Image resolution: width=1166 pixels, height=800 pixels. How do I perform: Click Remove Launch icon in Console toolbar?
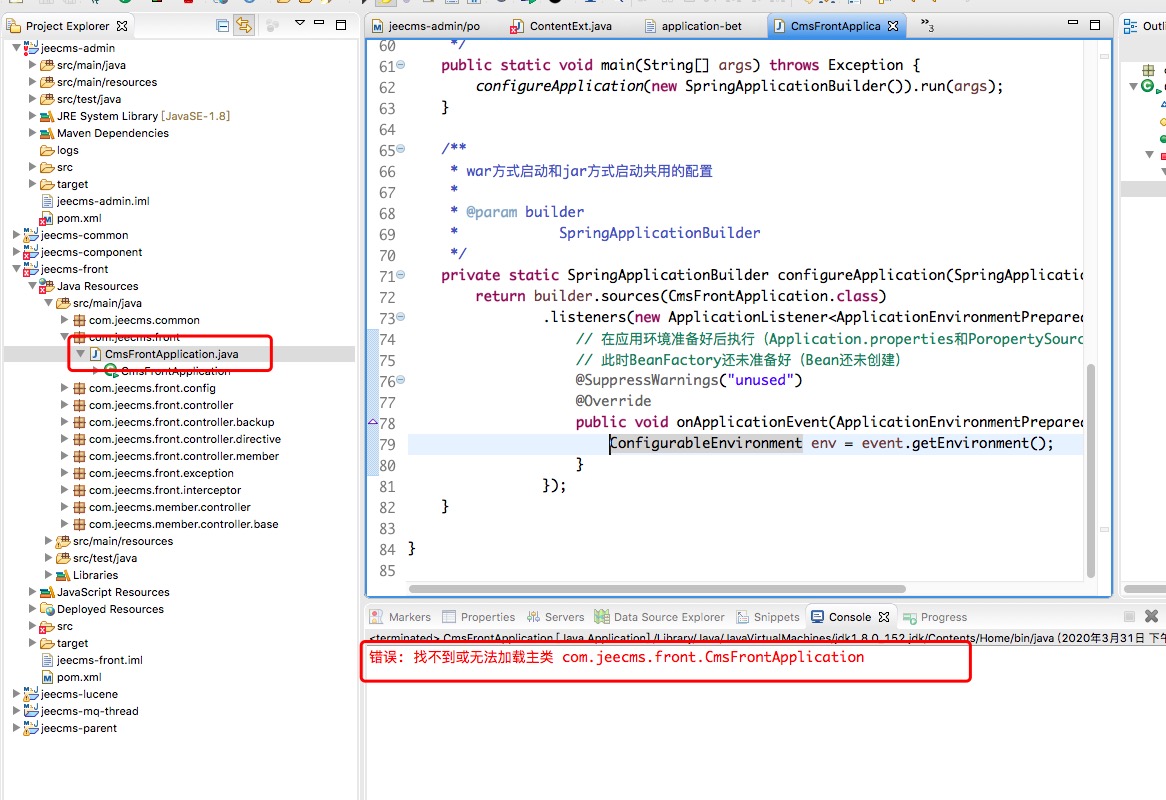1151,617
